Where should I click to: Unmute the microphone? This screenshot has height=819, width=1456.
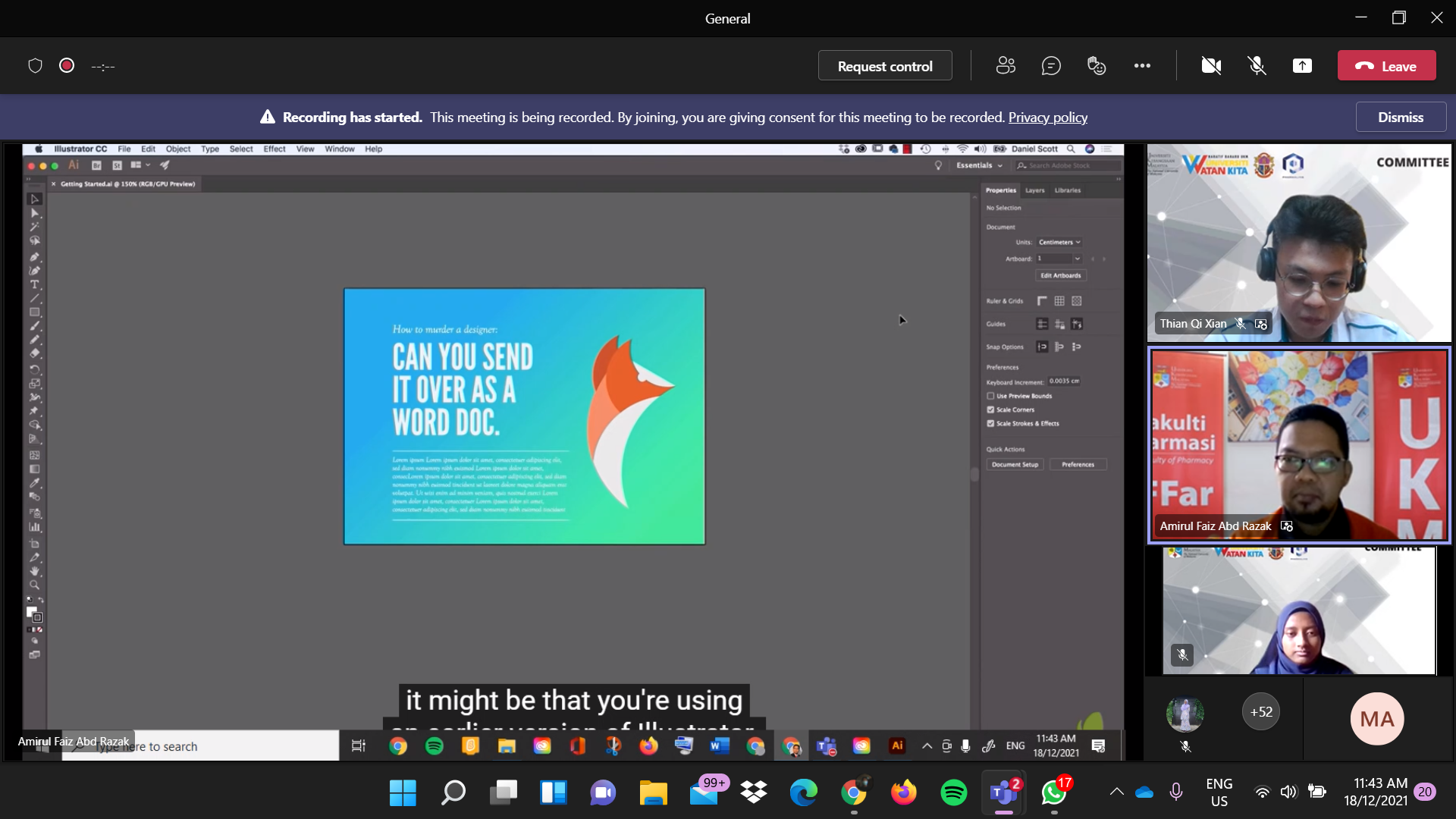tap(1257, 66)
